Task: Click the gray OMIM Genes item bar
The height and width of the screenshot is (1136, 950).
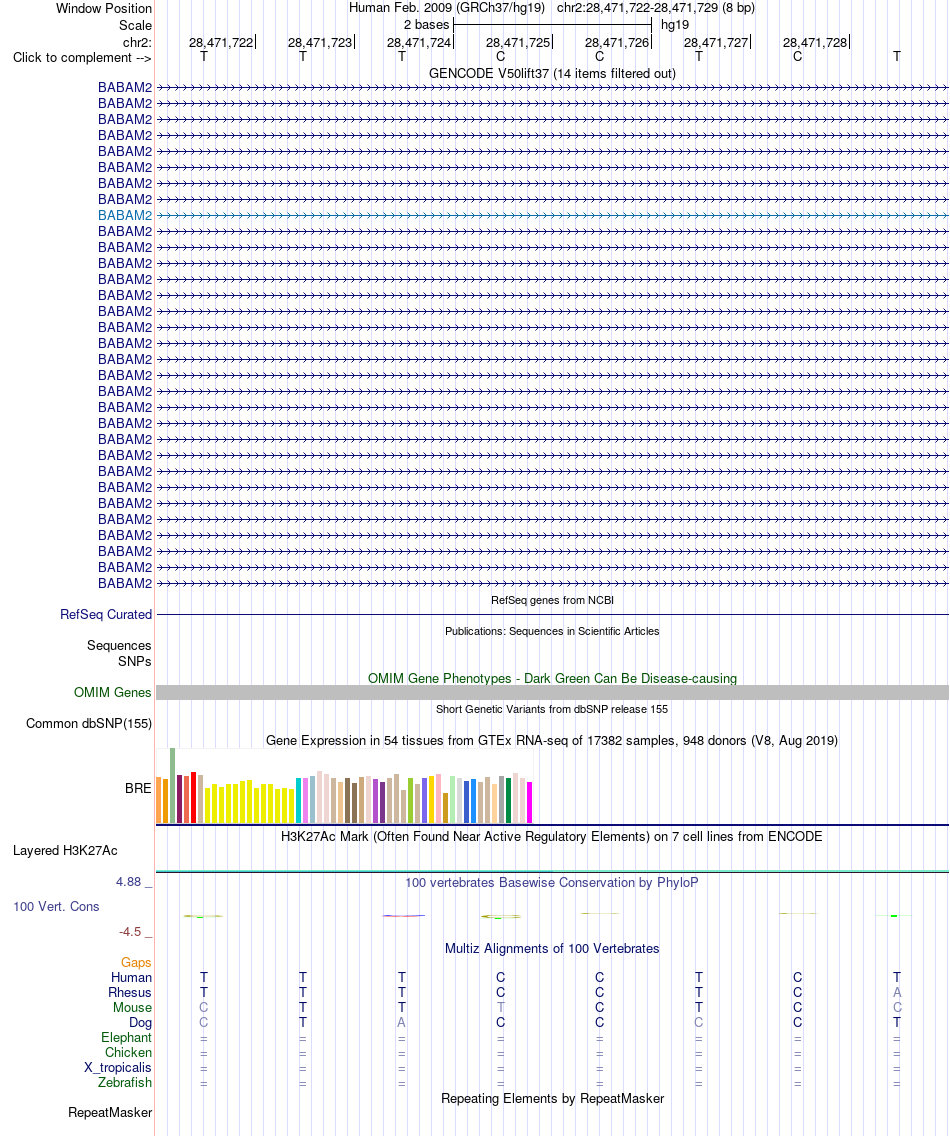Action: click(x=552, y=693)
